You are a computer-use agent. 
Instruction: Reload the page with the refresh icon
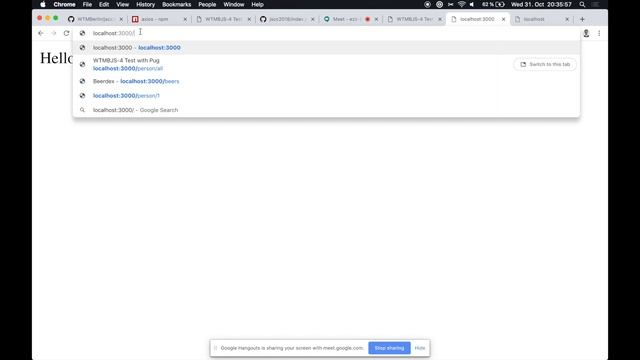click(66, 33)
